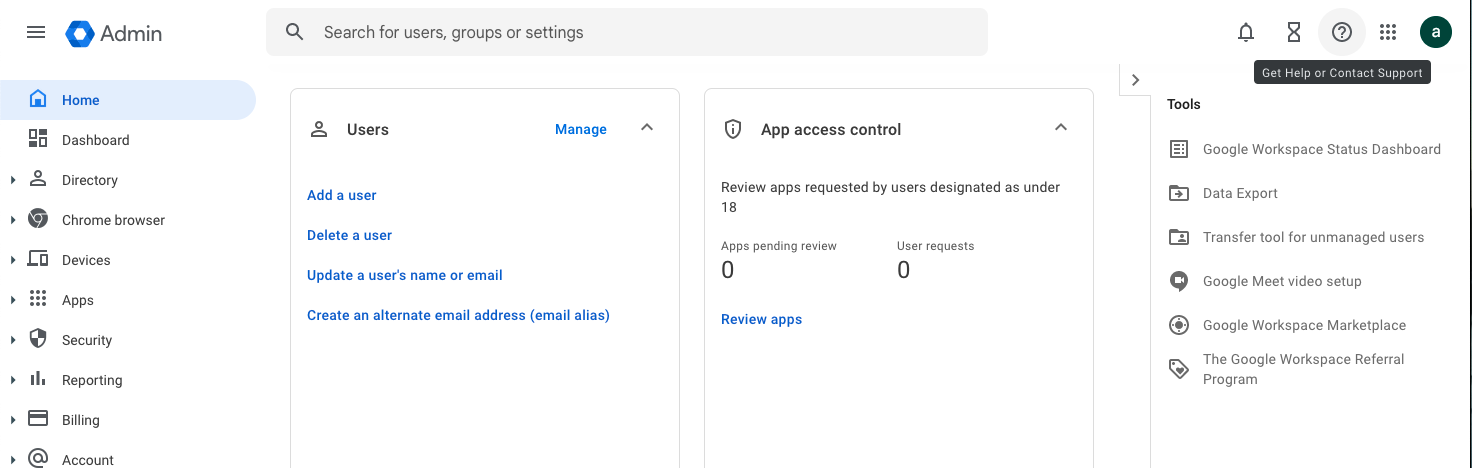1472x468 pixels.
Task: Open the hourglass tasks icon
Action: 1293,32
